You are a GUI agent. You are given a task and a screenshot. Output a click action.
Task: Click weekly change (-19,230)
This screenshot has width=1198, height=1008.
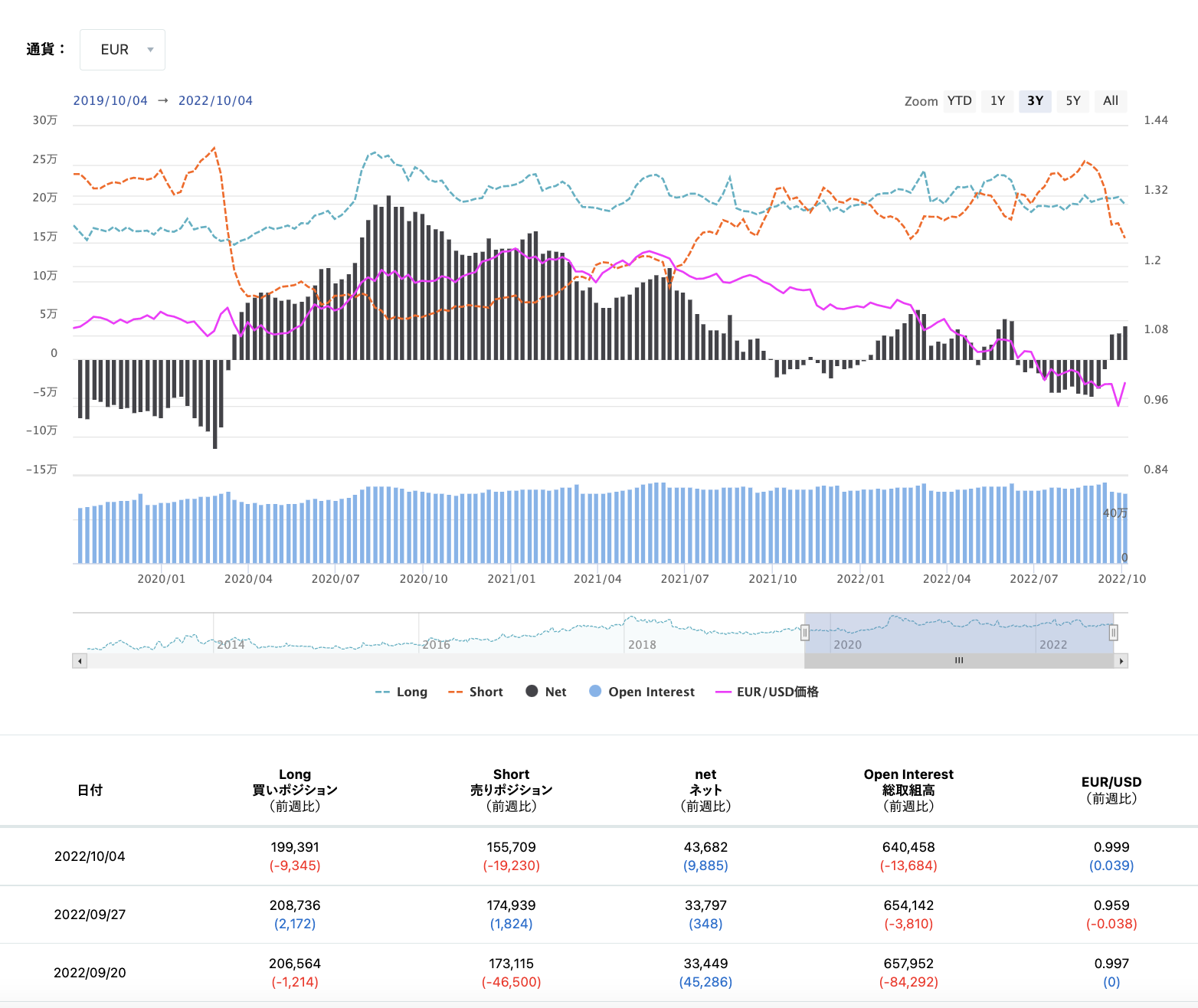[512, 866]
